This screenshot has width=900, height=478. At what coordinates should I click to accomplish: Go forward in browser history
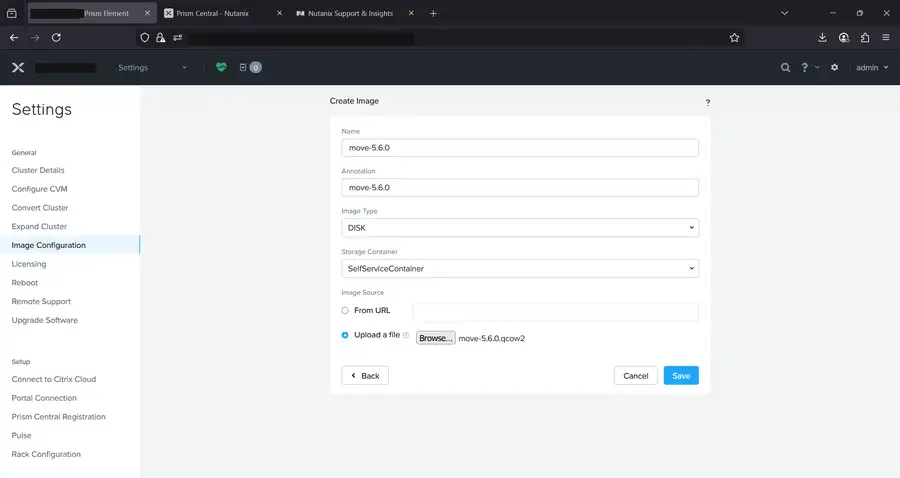pyautogui.click(x=35, y=37)
